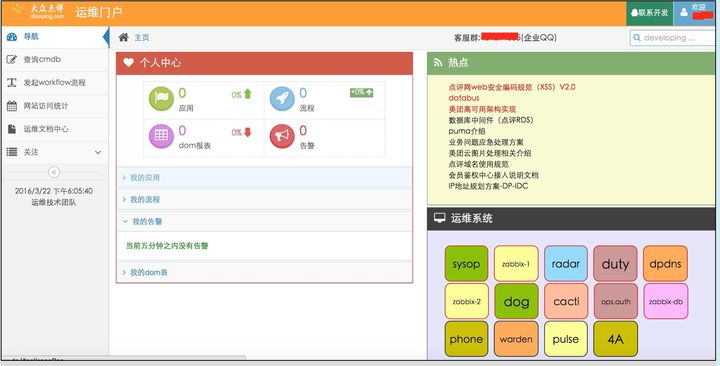Screen dimensions: 720x366
Task: Click the RSS icon in 热点 header
Action: (x=438, y=62)
